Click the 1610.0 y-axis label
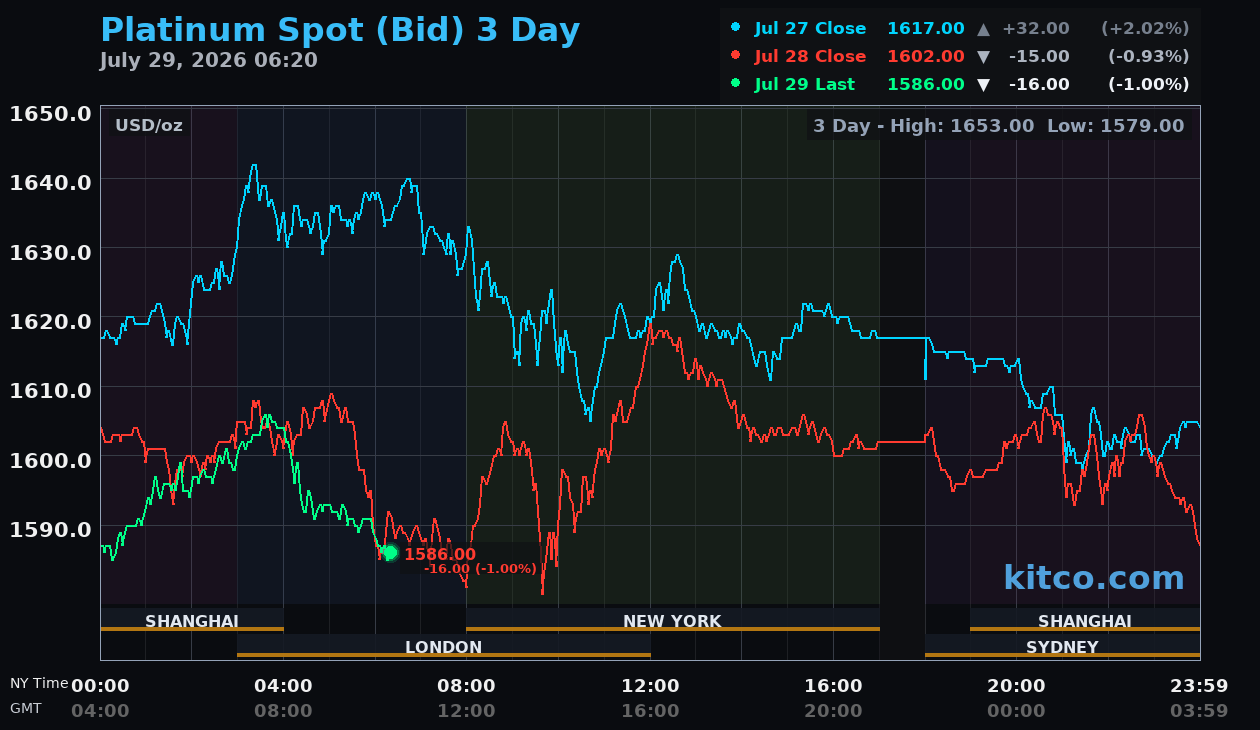Screen dimensions: 1260x730 [x=51, y=390]
